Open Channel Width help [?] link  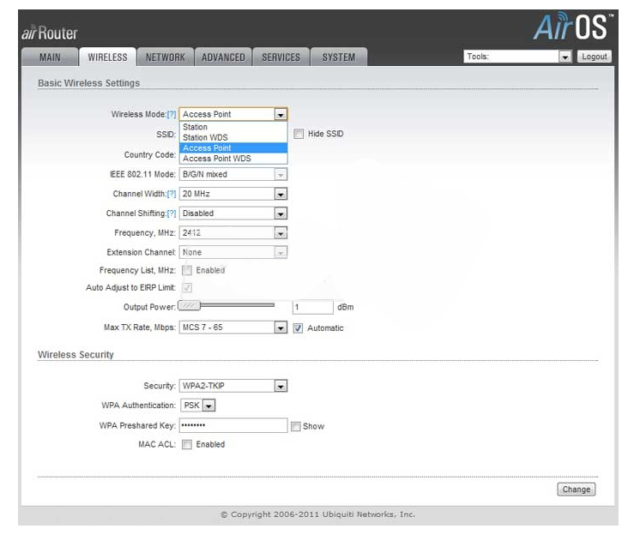[x=172, y=194]
